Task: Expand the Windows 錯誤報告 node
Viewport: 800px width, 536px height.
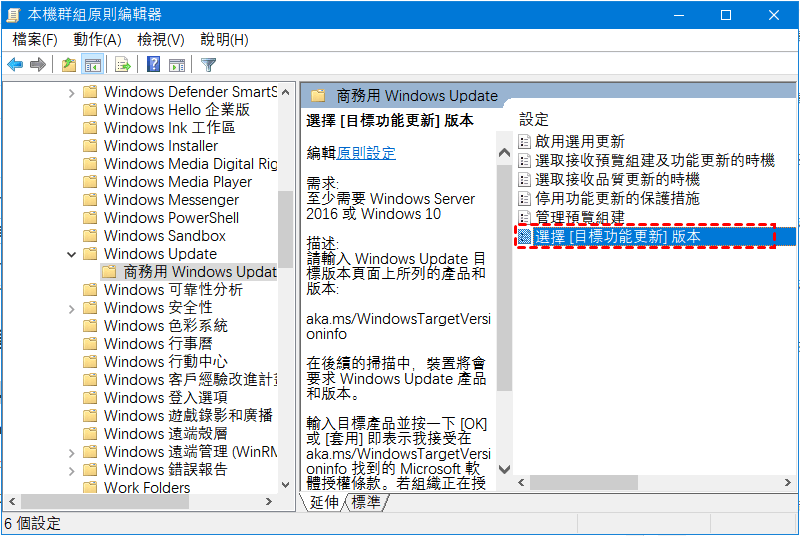Action: 71,471
